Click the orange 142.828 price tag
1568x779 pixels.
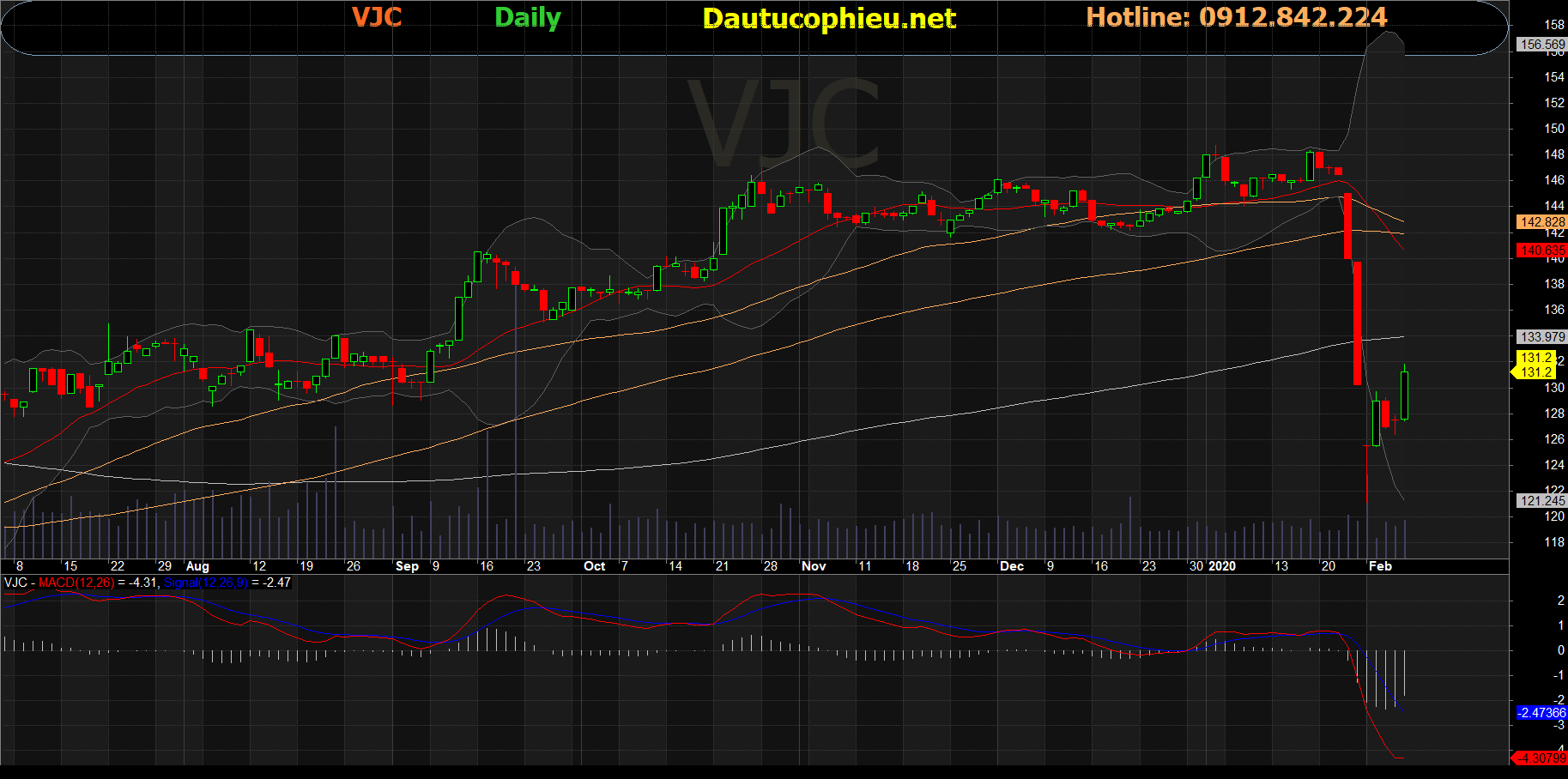[1541, 222]
